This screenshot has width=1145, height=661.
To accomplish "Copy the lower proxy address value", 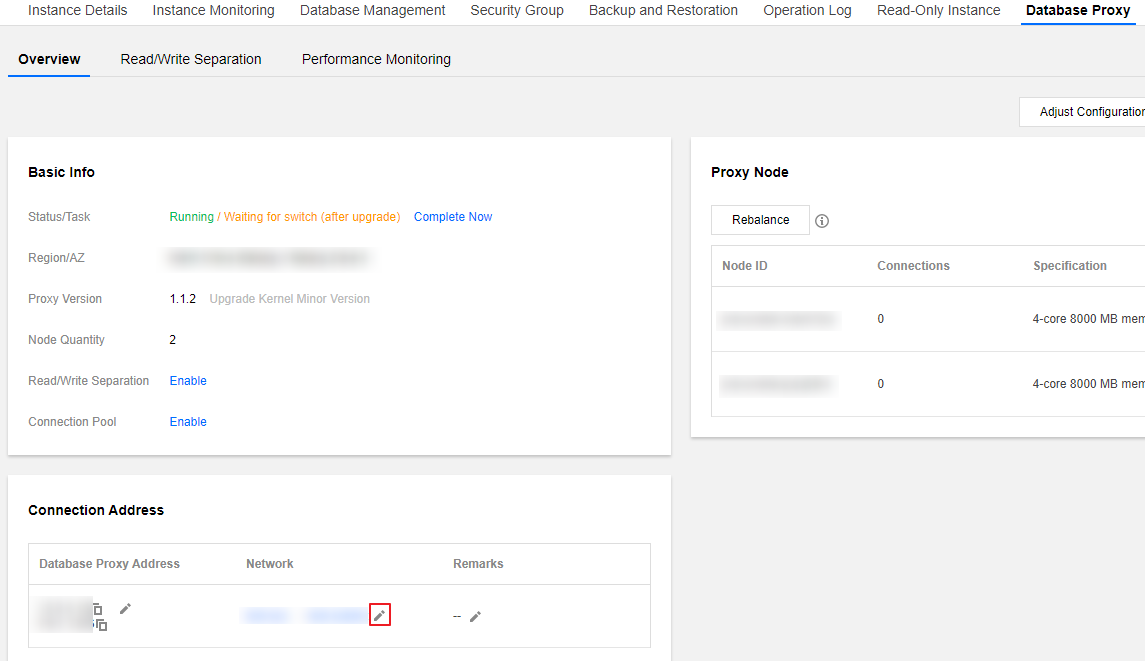I will point(101,625).
